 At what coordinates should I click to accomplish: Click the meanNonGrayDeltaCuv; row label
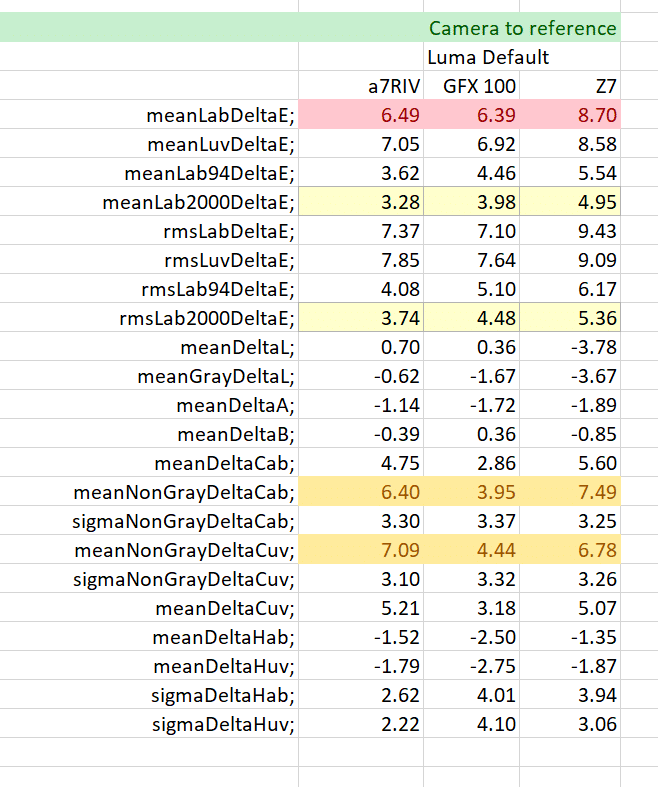click(x=185, y=551)
